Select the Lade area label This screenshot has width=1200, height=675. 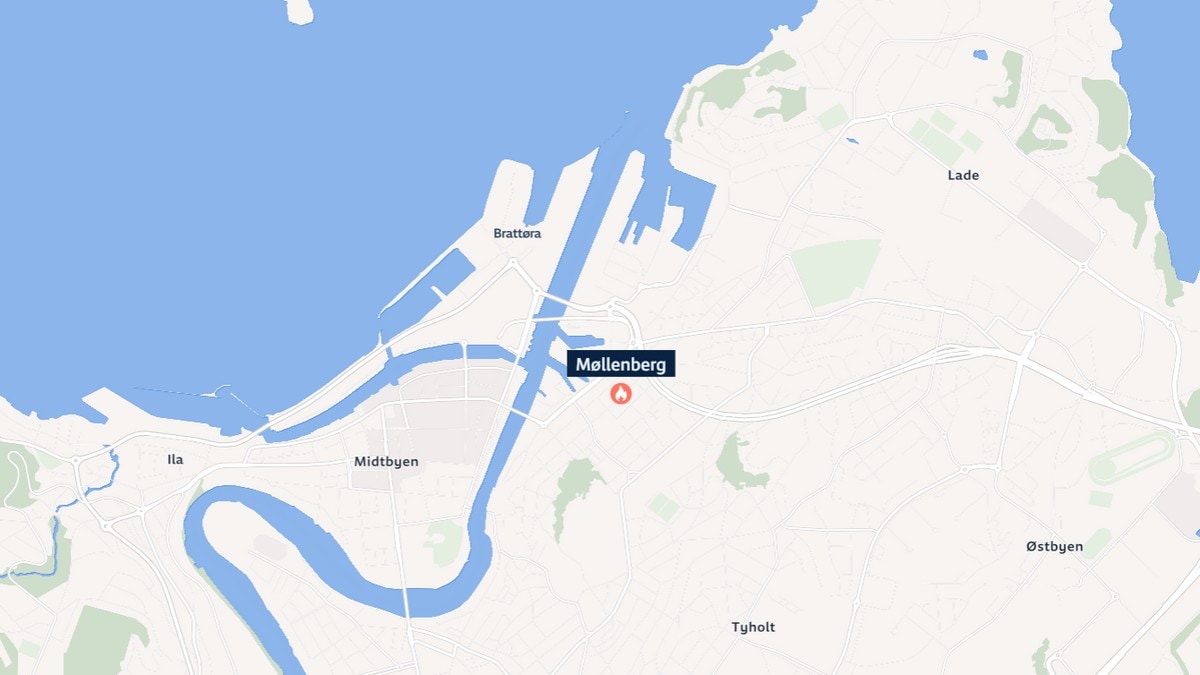(963, 175)
